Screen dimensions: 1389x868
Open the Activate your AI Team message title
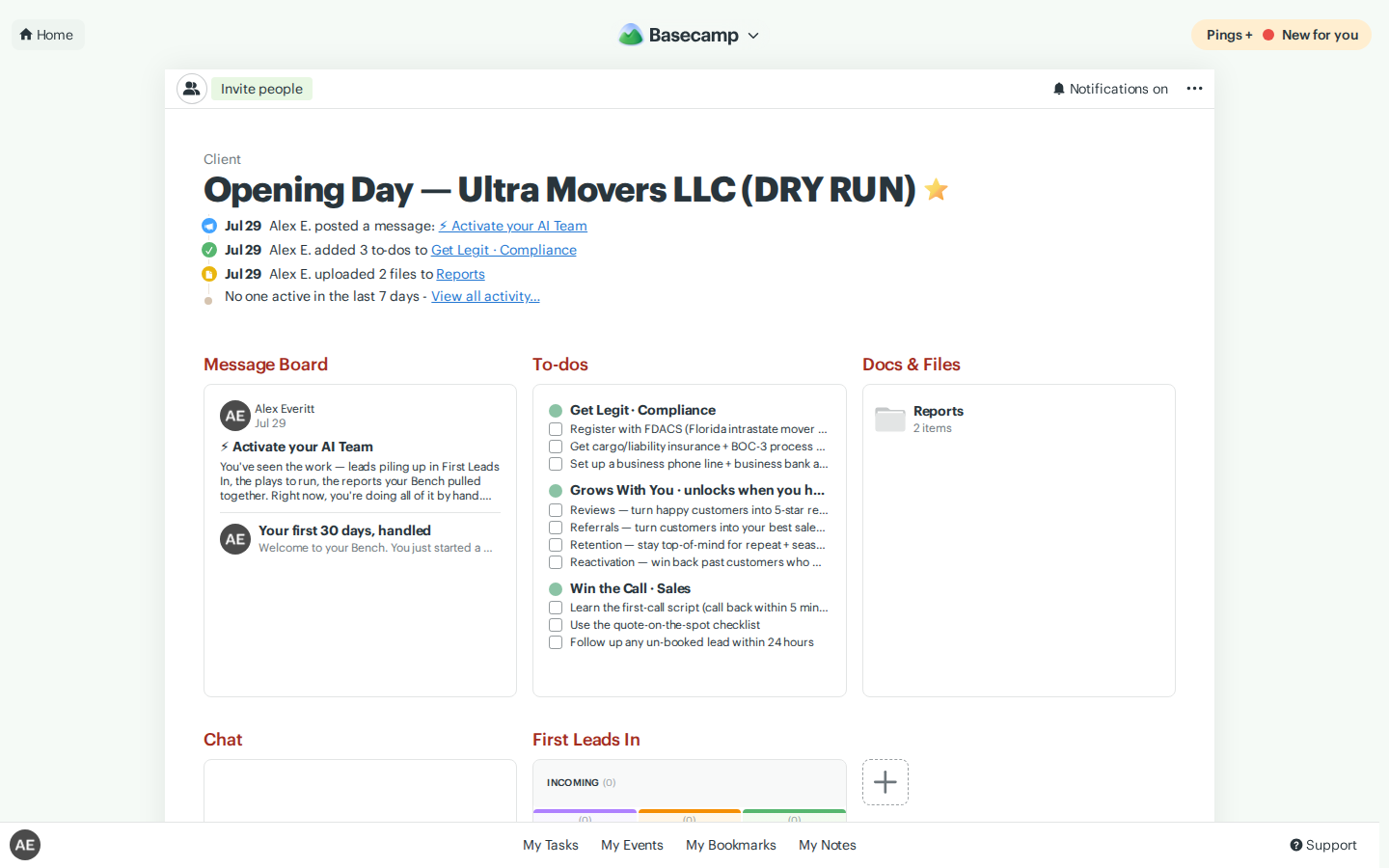tap(296, 447)
